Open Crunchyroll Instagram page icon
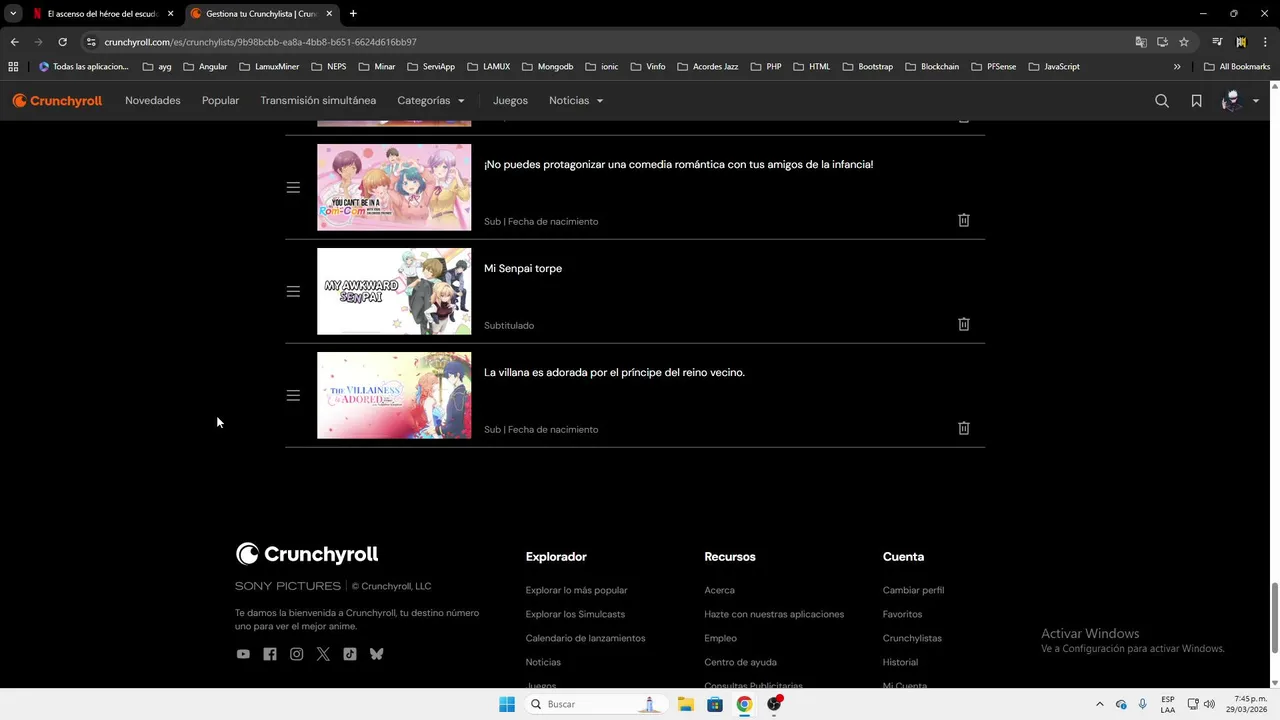The height and width of the screenshot is (720, 1280). coord(297,654)
